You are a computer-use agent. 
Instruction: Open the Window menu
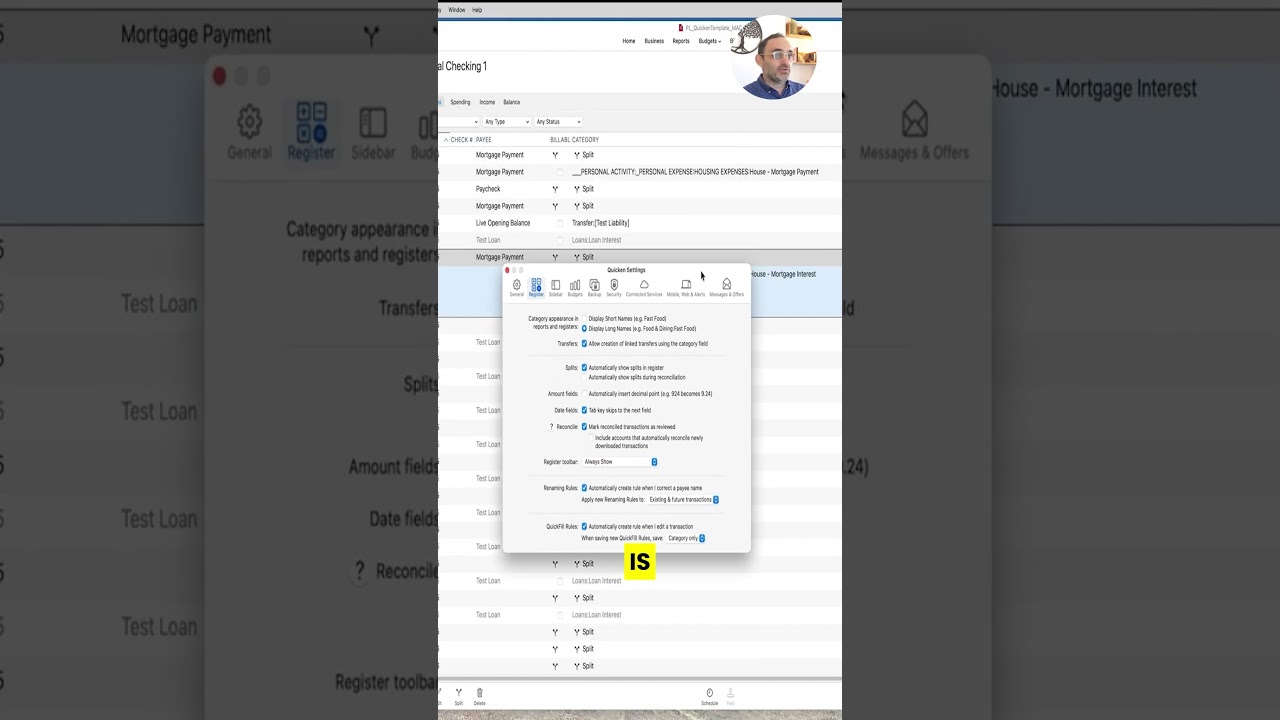456,10
